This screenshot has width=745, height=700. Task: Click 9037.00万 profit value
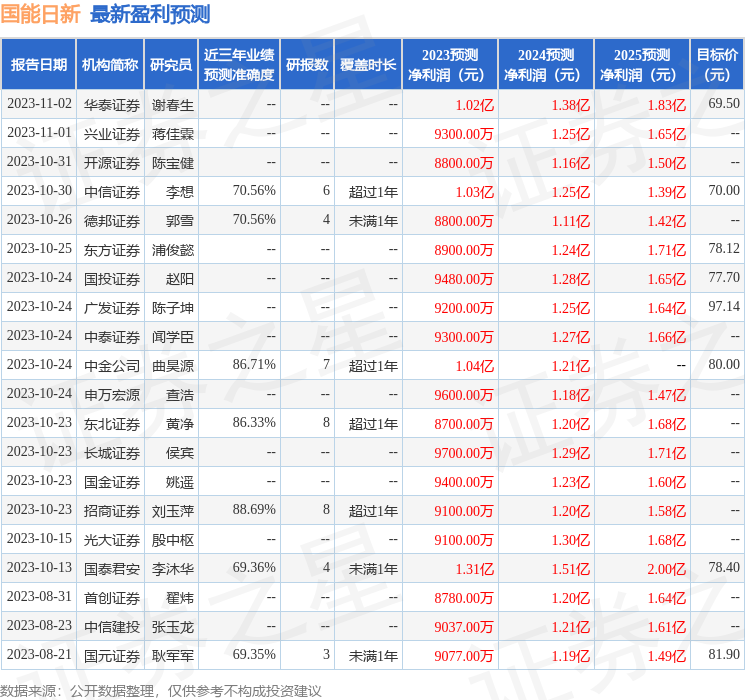[464, 627]
